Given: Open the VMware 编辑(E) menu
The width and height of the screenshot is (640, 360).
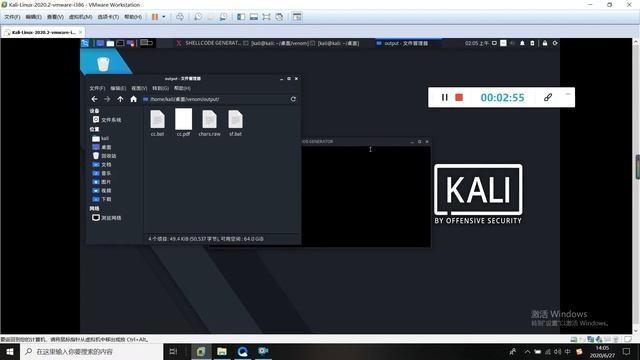Looking at the screenshot, I should pyautogui.click(x=33, y=17).
